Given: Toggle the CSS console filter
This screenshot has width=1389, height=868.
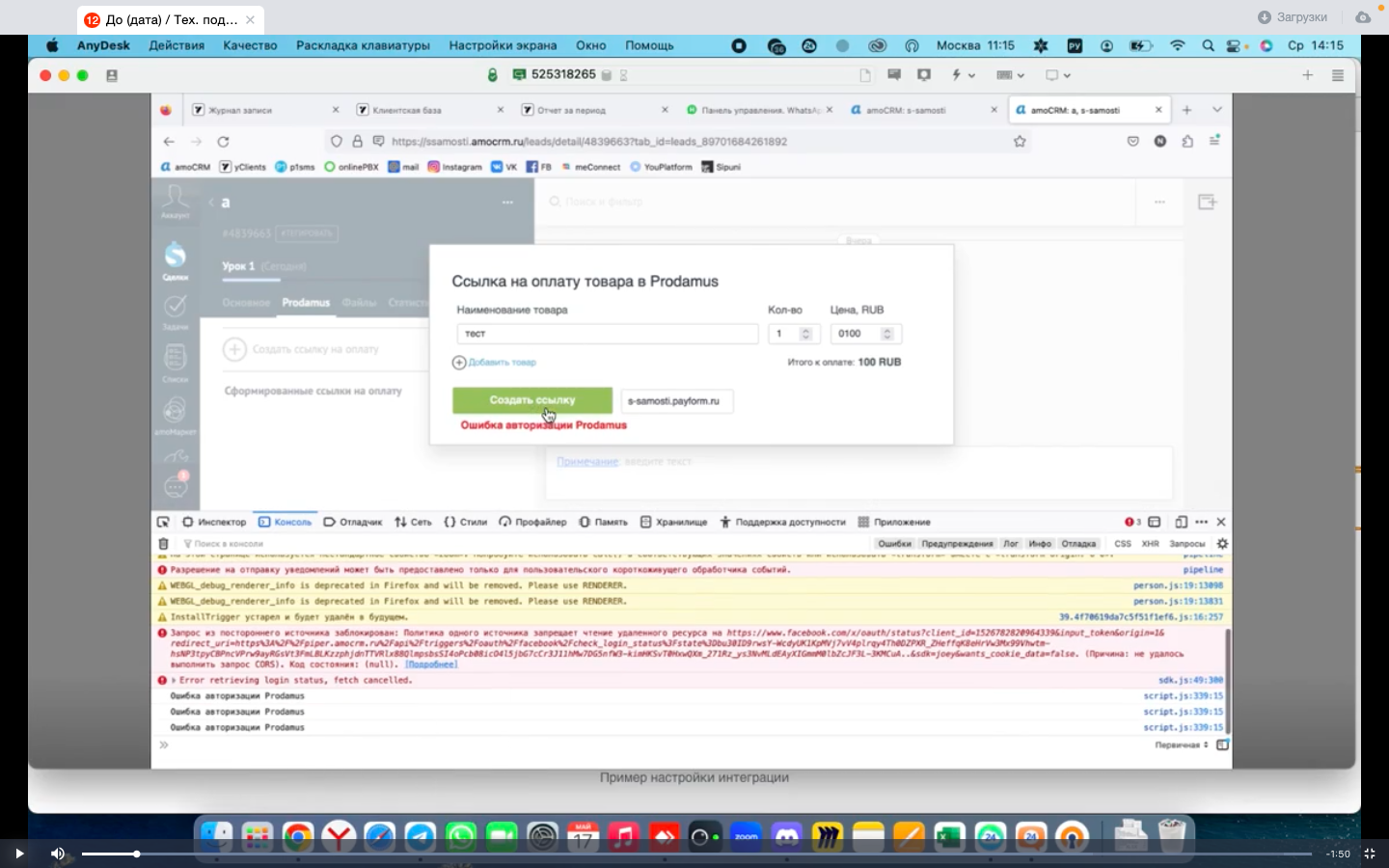Looking at the screenshot, I should (1123, 544).
